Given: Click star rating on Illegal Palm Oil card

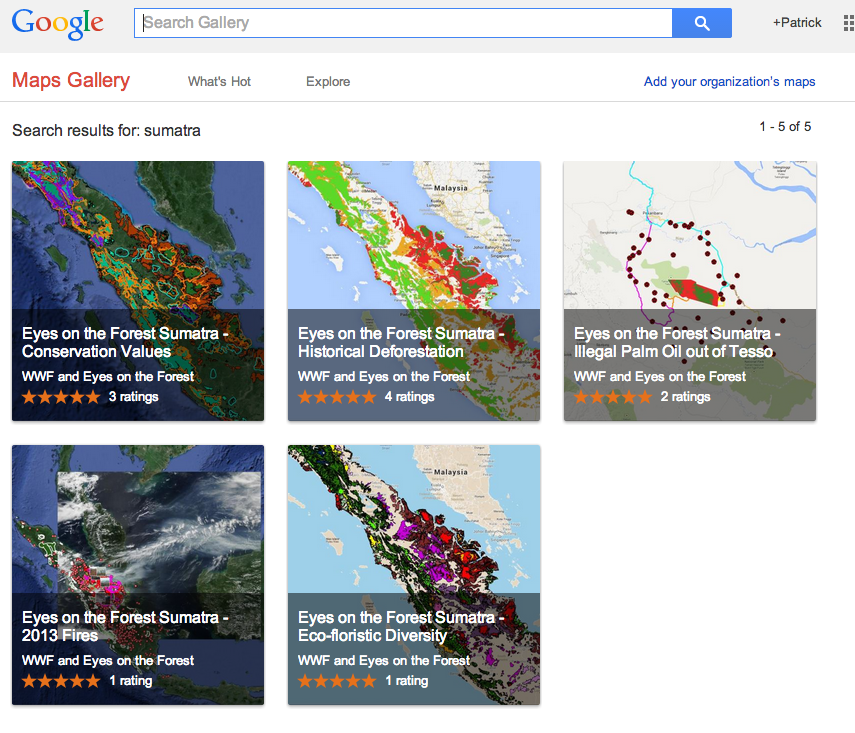Looking at the screenshot, I should (613, 397).
